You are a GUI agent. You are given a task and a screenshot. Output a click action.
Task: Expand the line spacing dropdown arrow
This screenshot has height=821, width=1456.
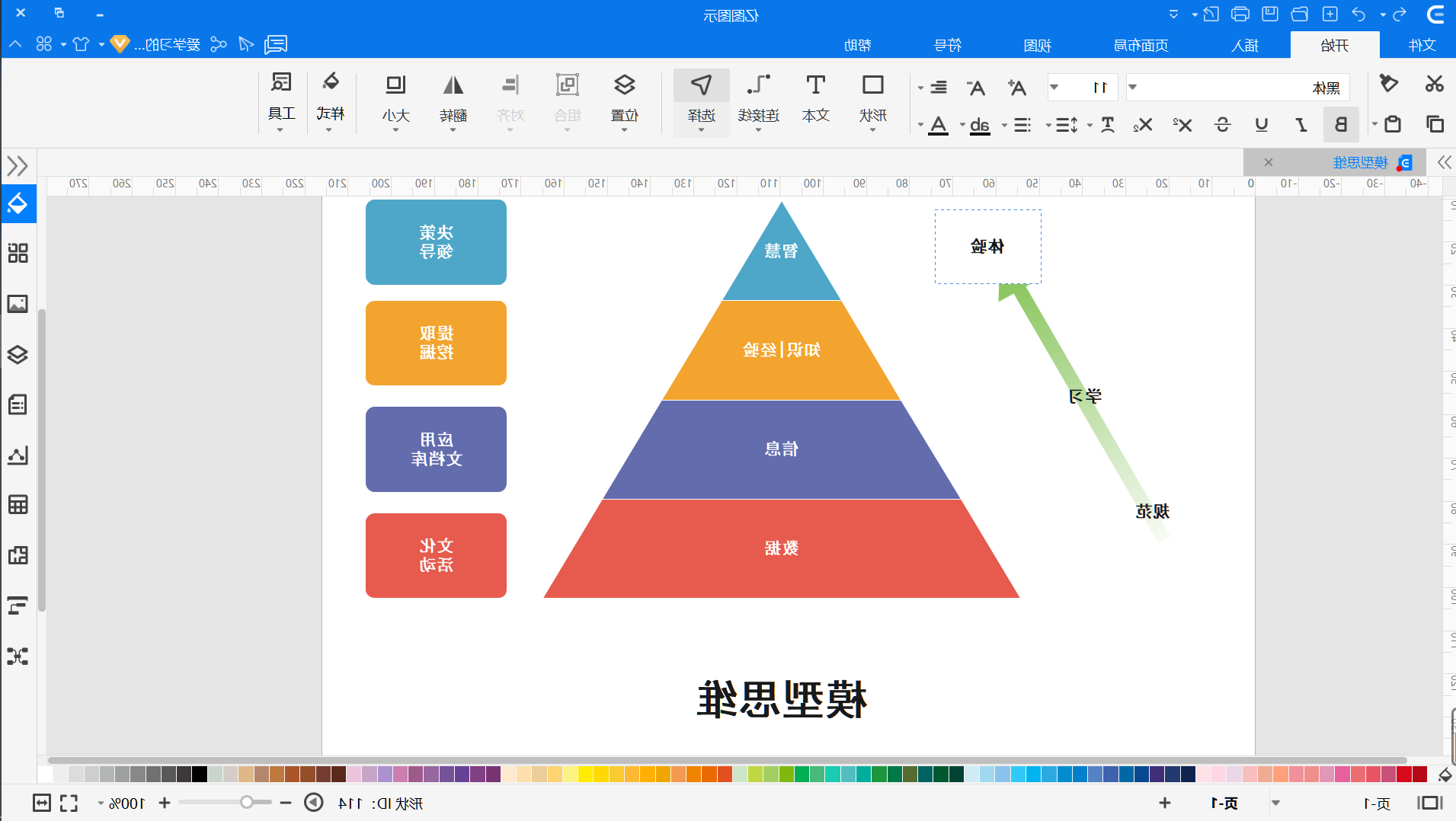click(1048, 125)
